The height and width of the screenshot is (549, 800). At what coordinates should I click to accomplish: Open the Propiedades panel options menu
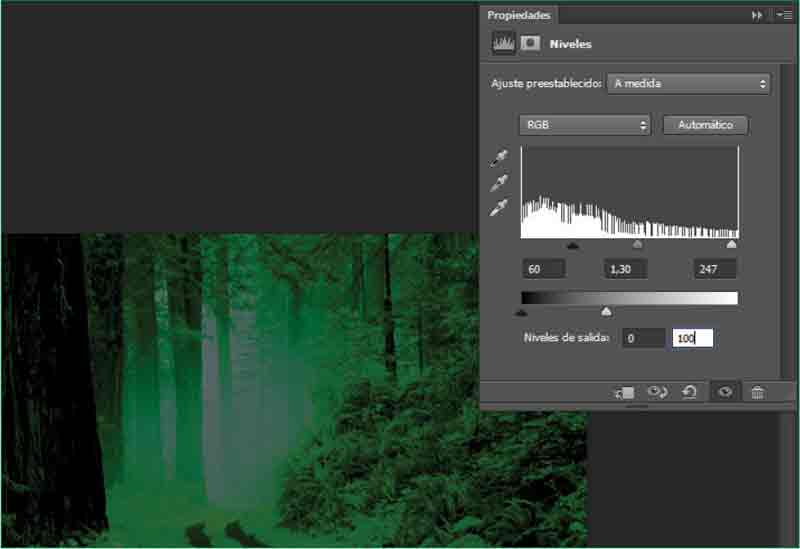point(782,15)
